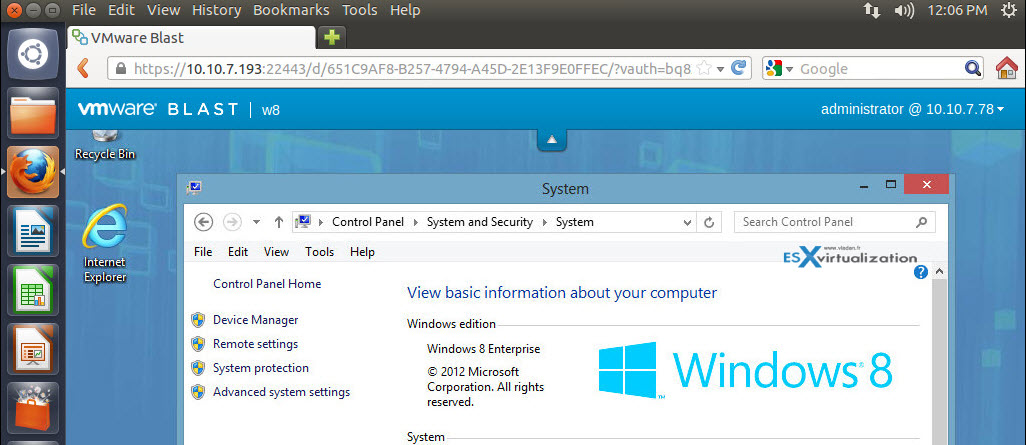This screenshot has height=445, width=1026.
Task: Open Firefox History menu
Action: pos(217,10)
